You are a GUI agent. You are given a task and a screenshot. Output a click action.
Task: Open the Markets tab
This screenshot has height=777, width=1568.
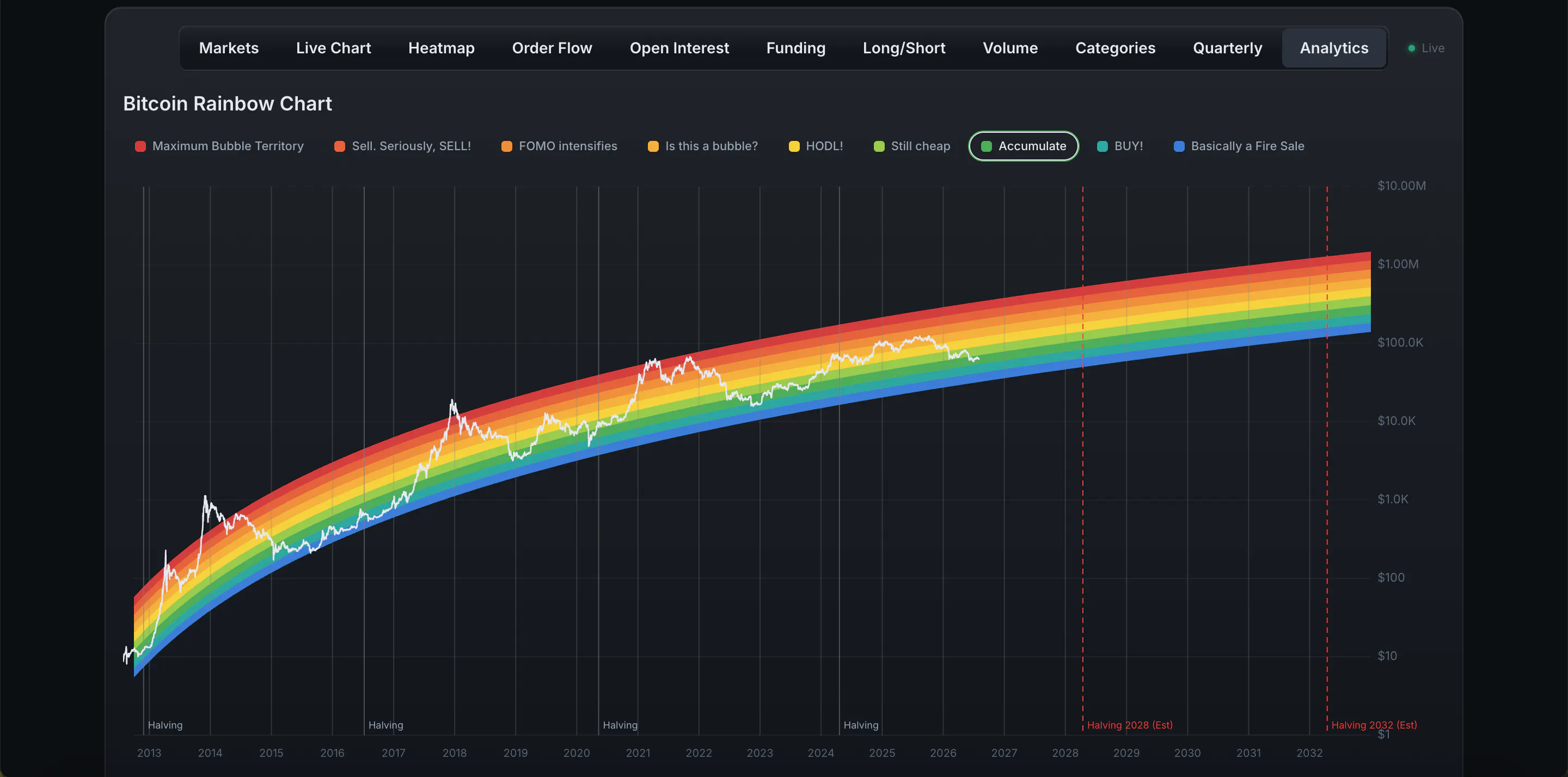coord(228,48)
